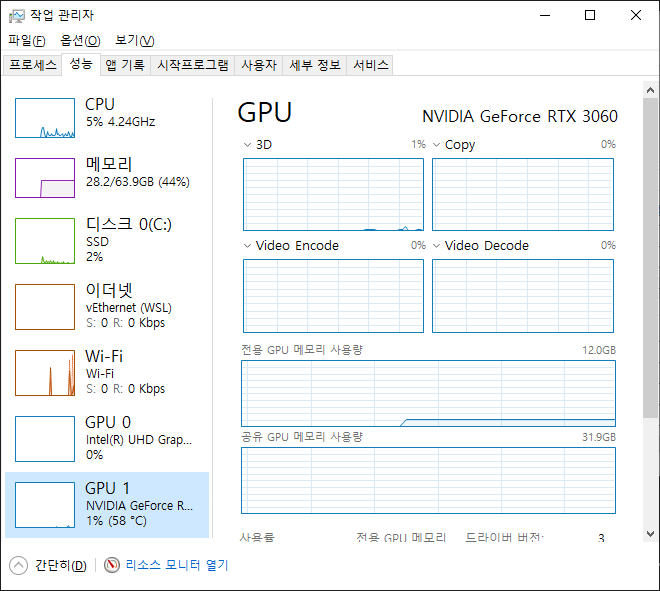Select the Wi-Fi S: 0 R: 0 Kbps entry

107,373
